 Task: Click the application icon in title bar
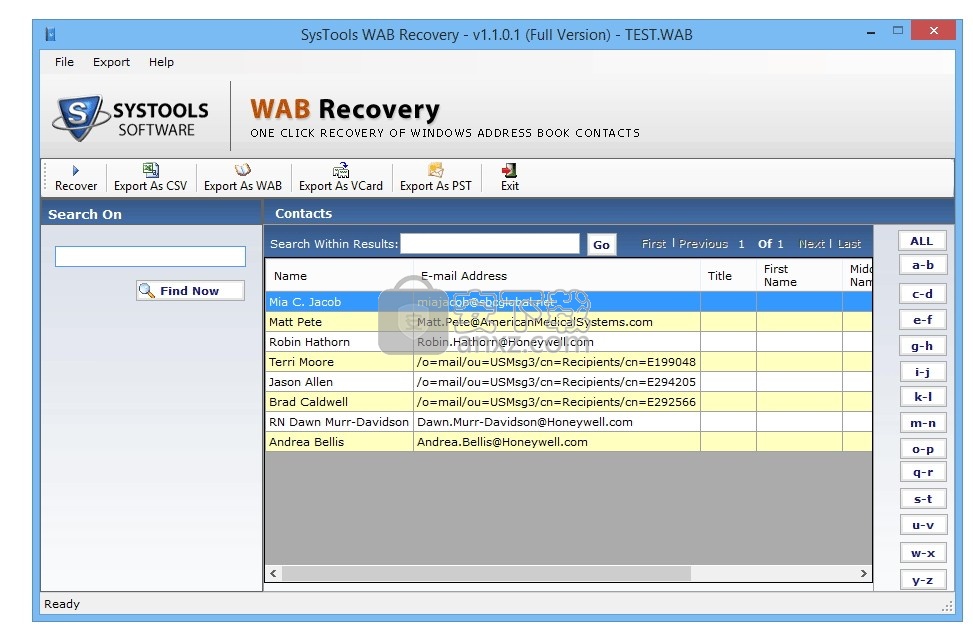[50, 34]
